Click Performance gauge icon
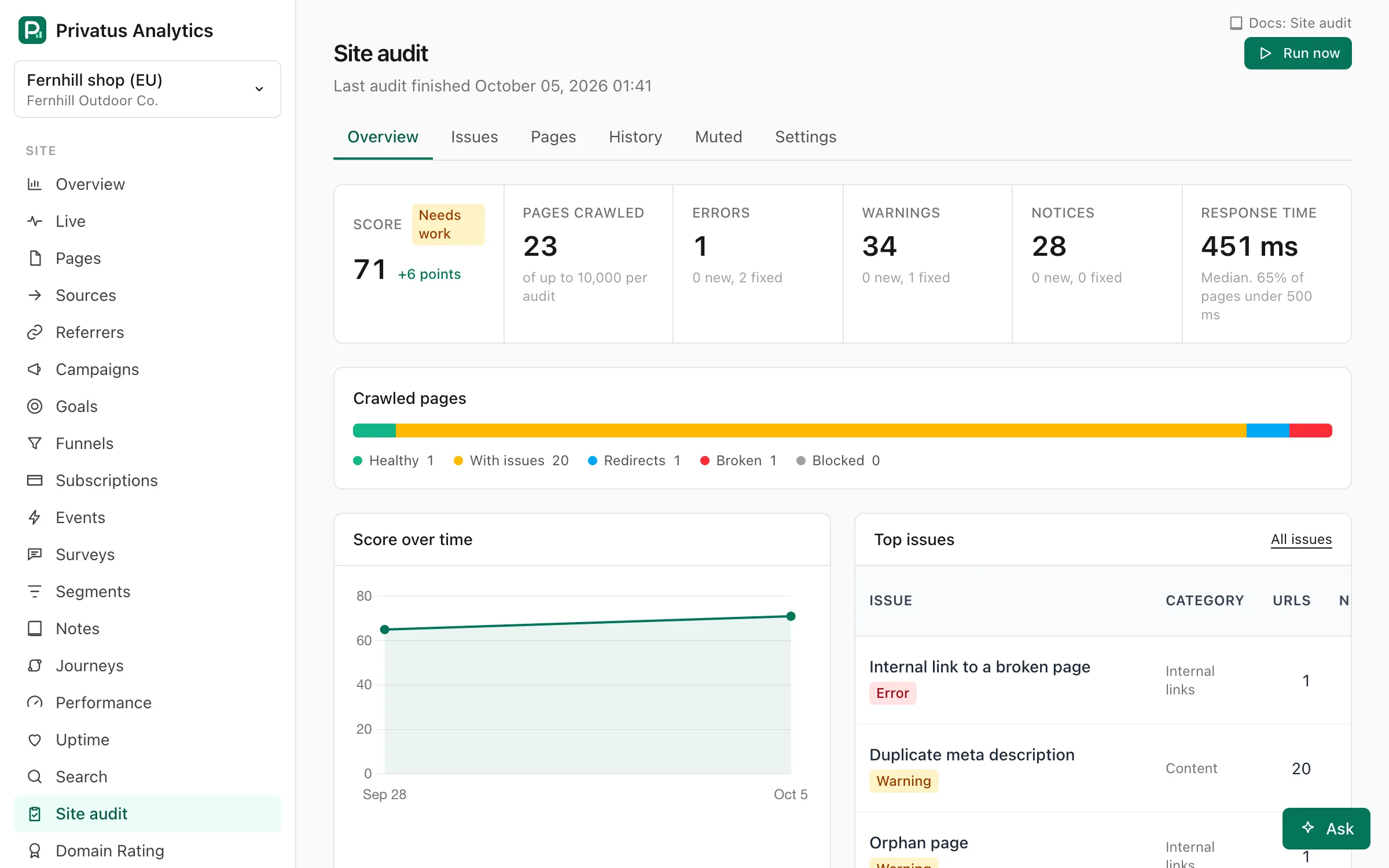This screenshot has height=868, width=1389. [x=35, y=703]
